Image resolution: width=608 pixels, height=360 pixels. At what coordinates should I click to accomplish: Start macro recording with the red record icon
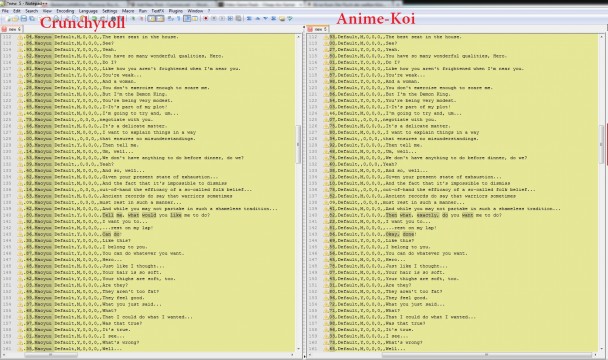pos(206,19)
